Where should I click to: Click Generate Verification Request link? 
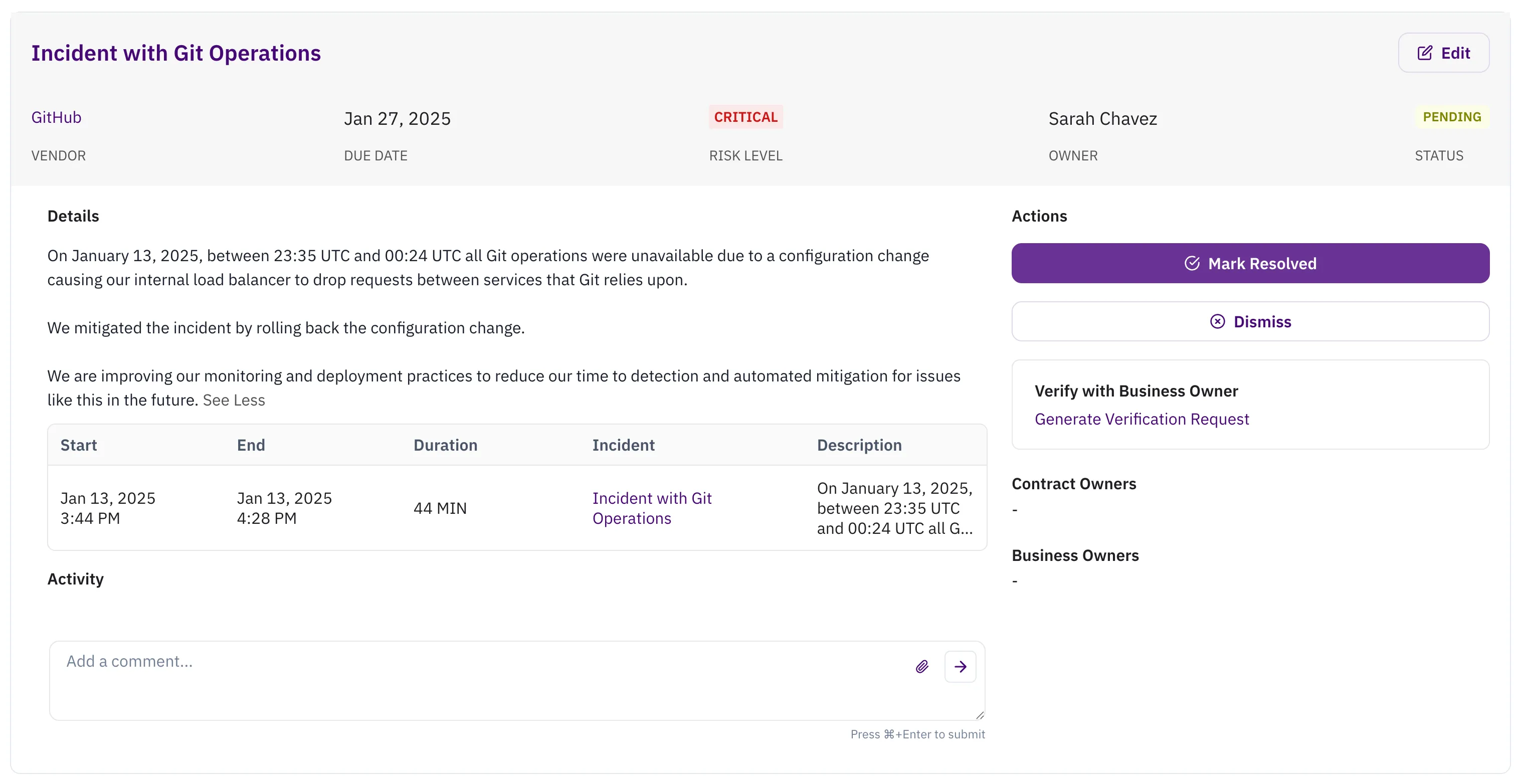click(x=1141, y=419)
